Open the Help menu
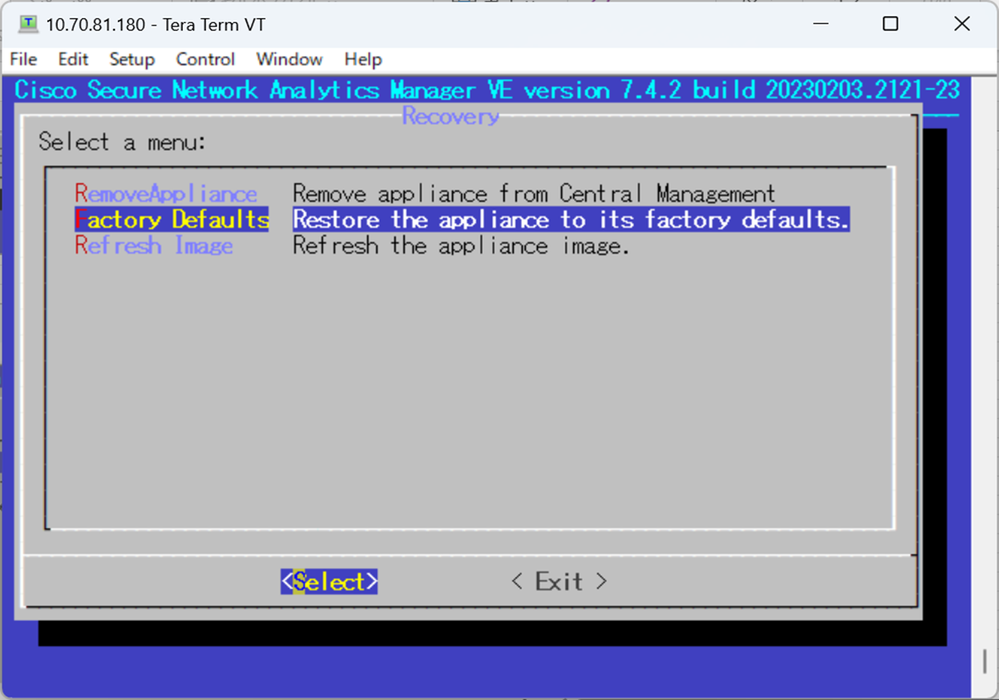Viewport: 999px width, 700px height. click(x=363, y=59)
